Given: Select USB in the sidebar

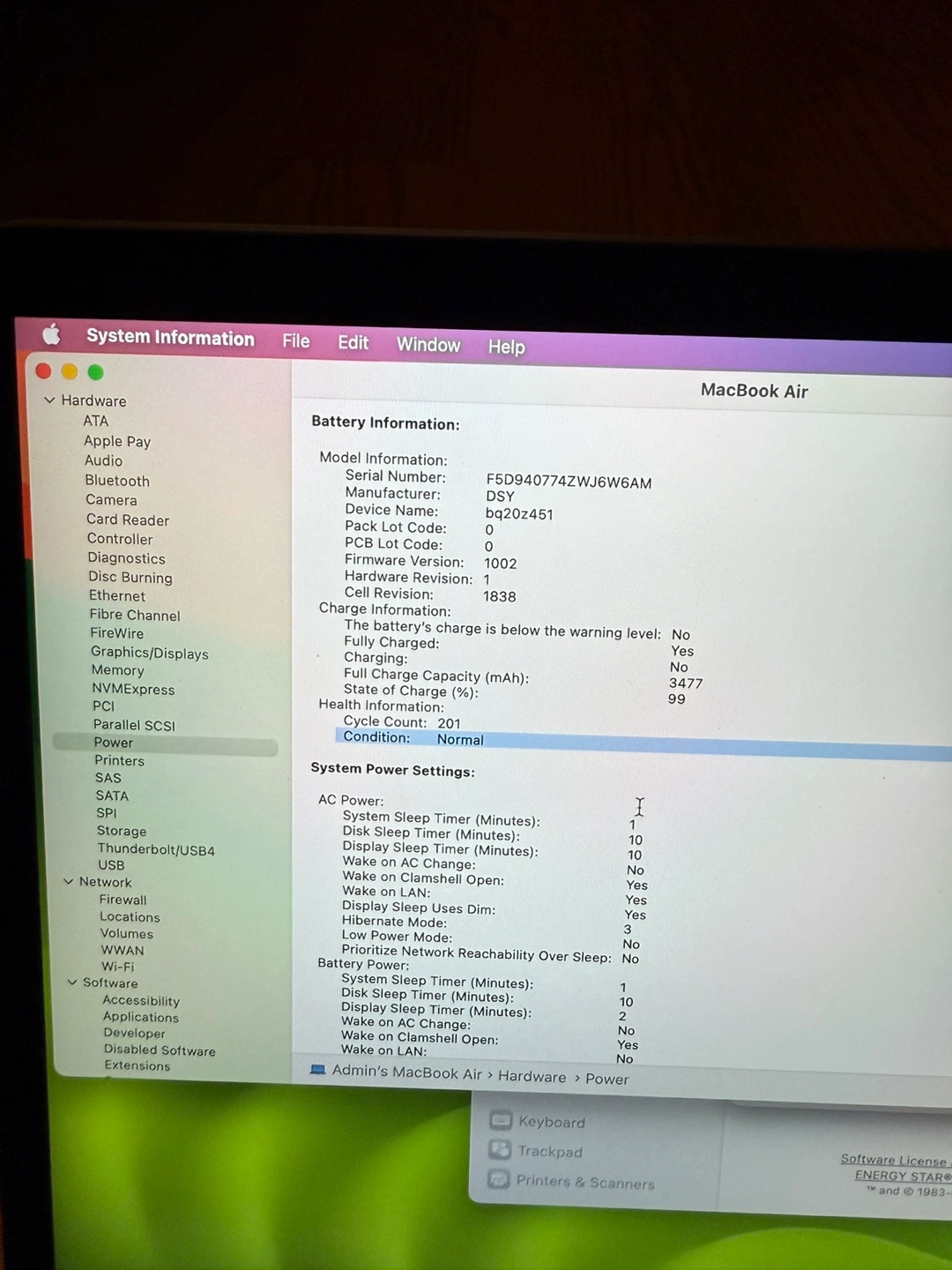Looking at the screenshot, I should tap(111, 865).
